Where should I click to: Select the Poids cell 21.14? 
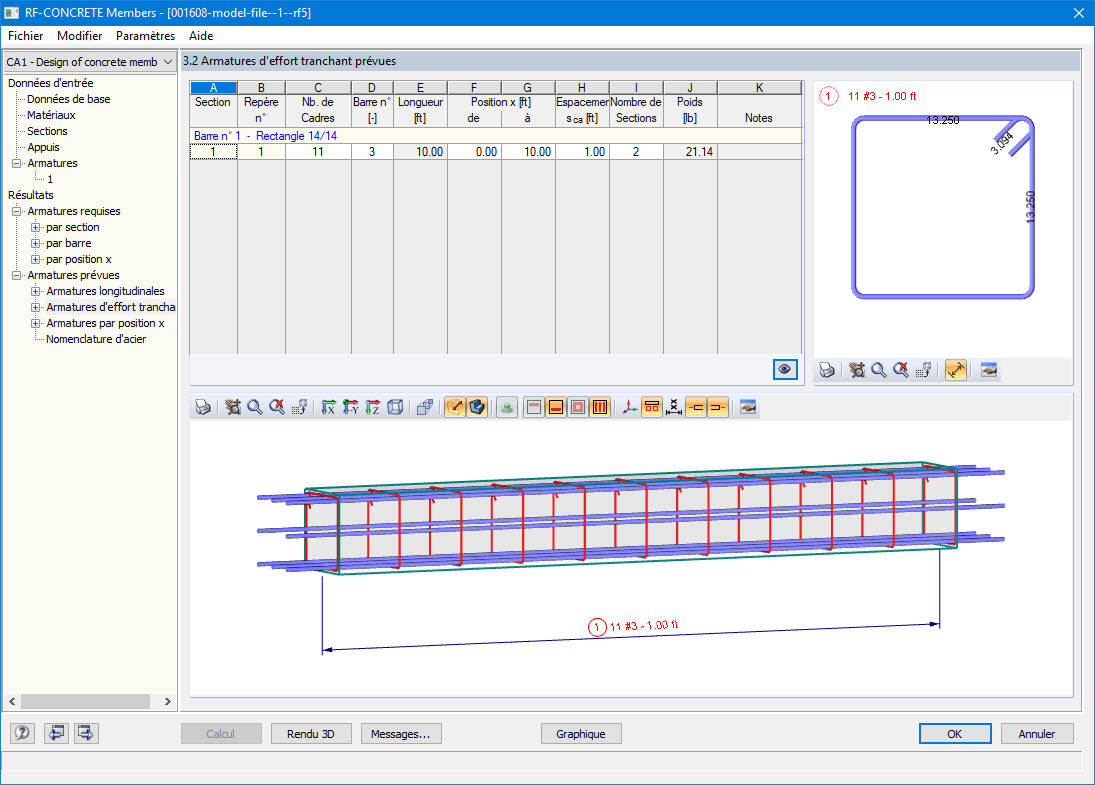coord(690,152)
